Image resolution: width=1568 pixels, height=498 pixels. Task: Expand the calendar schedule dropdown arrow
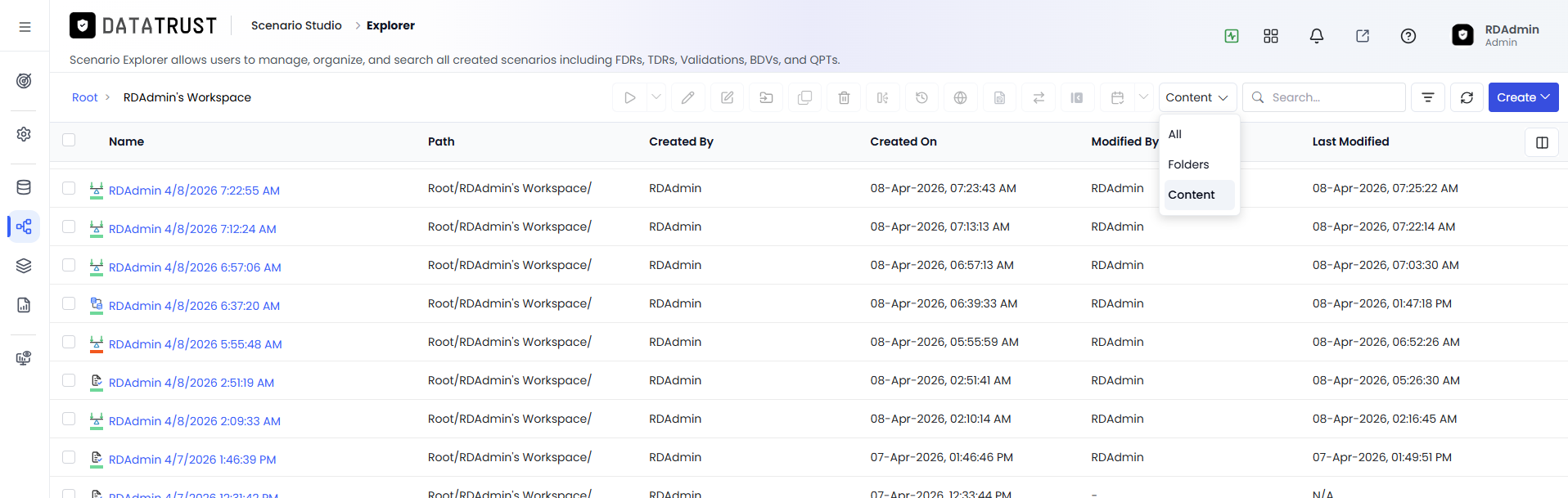point(1144,97)
